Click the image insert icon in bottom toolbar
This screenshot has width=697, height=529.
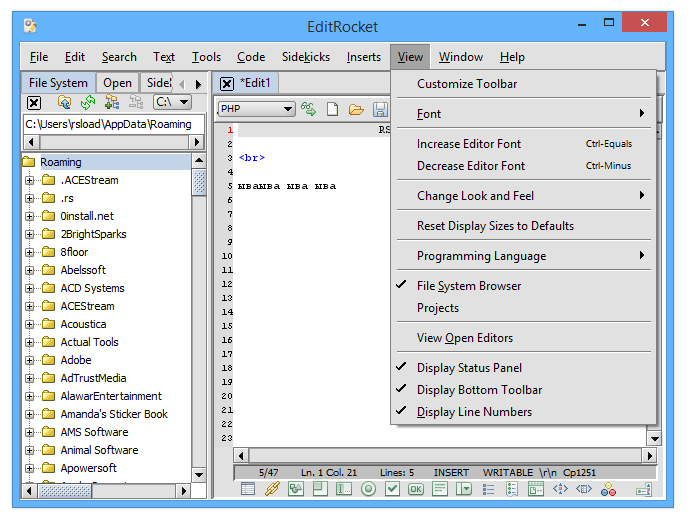296,489
